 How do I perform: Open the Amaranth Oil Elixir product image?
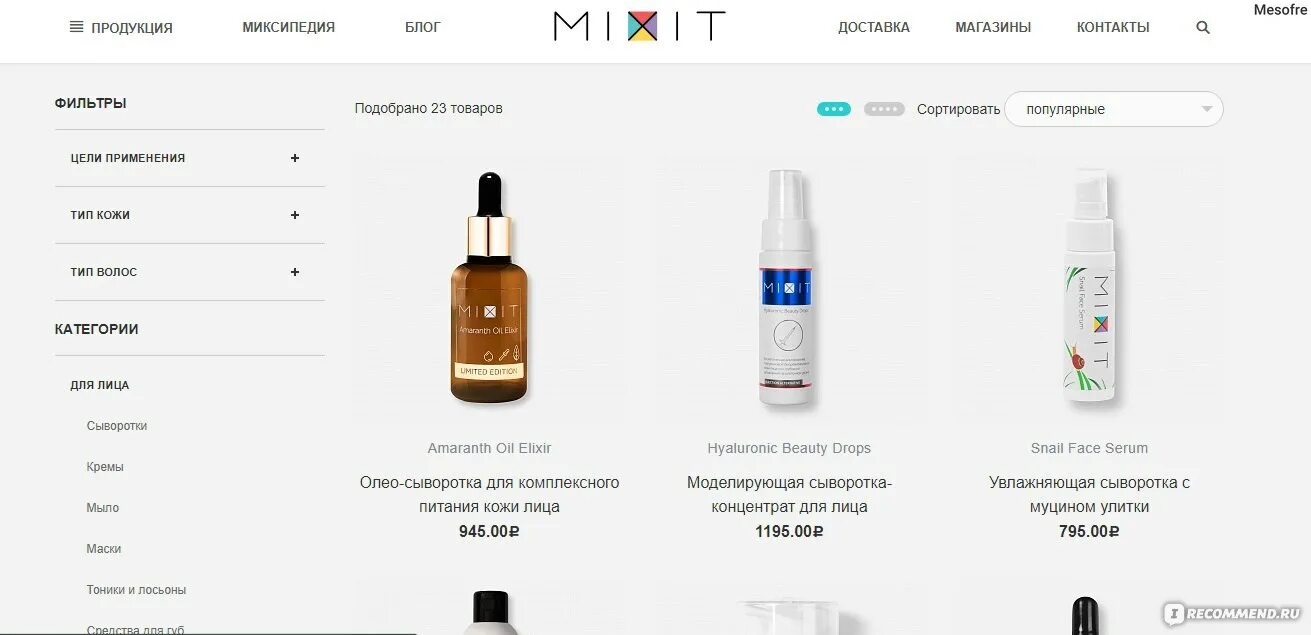tap(489, 289)
